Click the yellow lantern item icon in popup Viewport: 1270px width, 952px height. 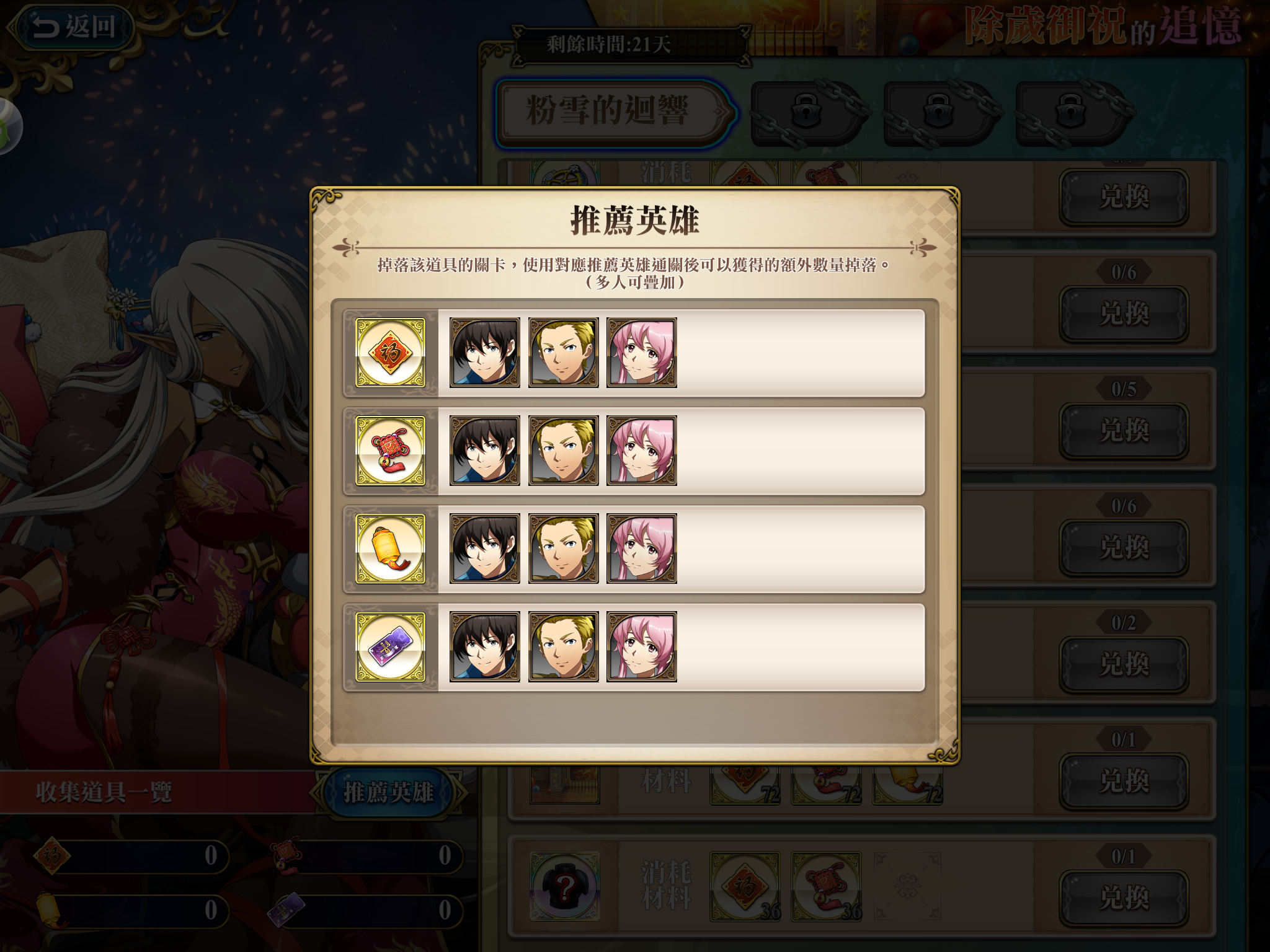[390, 549]
